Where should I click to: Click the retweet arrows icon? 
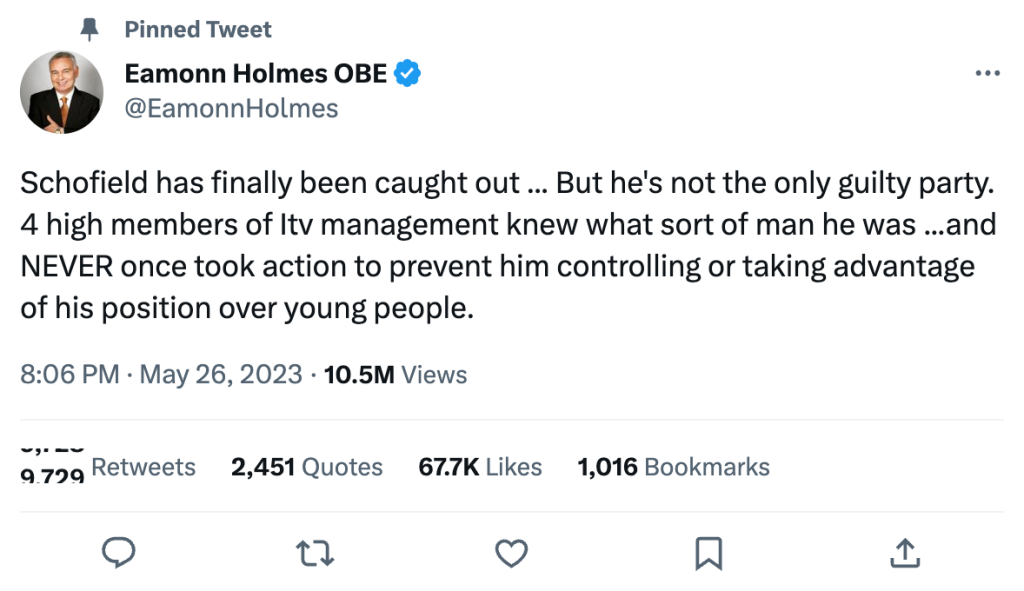(315, 551)
